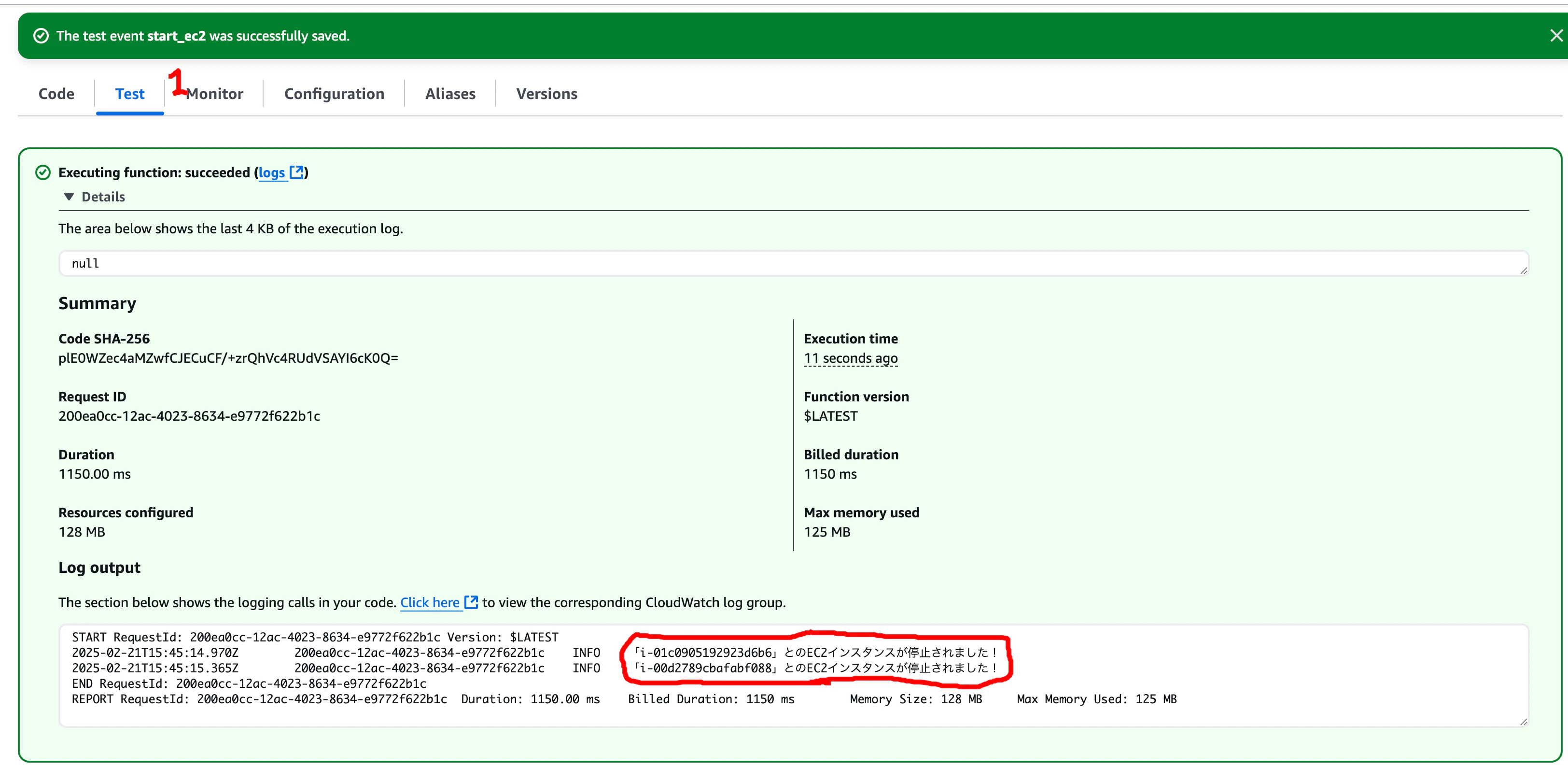The image size is (1568, 768).
Task: Click the REPORT RequestId log line
Action: point(624,699)
